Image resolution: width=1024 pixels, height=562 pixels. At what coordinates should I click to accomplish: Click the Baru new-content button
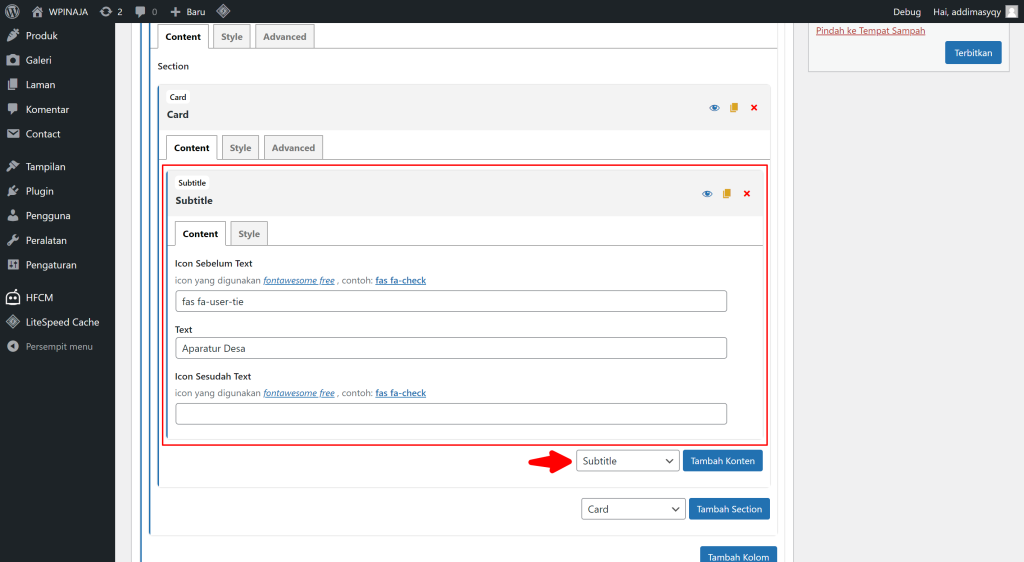(187, 12)
